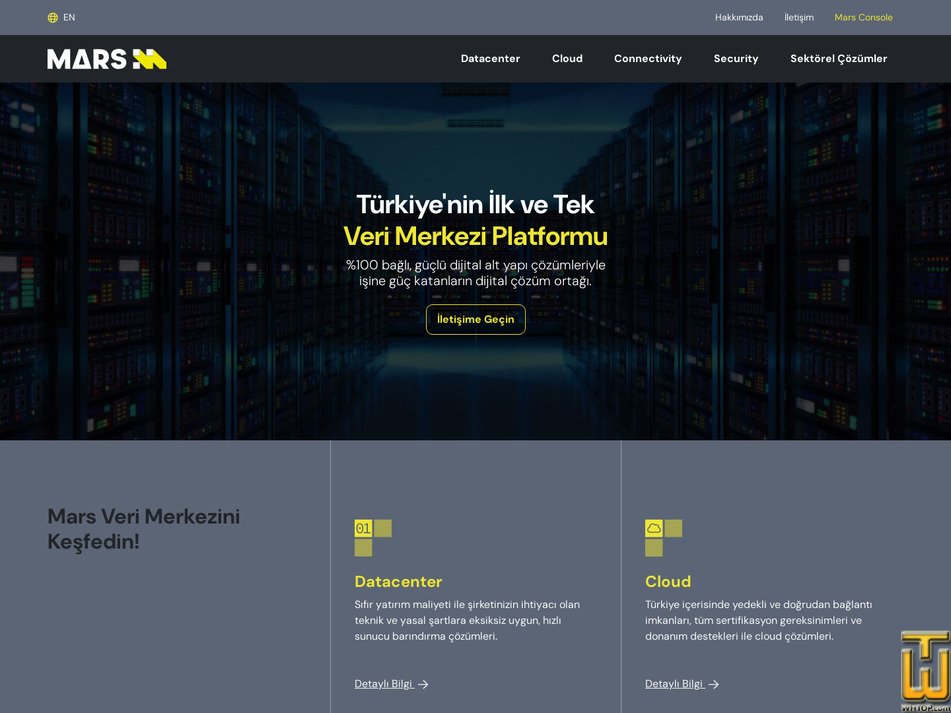Open the Hakkımızda page

(x=738, y=18)
